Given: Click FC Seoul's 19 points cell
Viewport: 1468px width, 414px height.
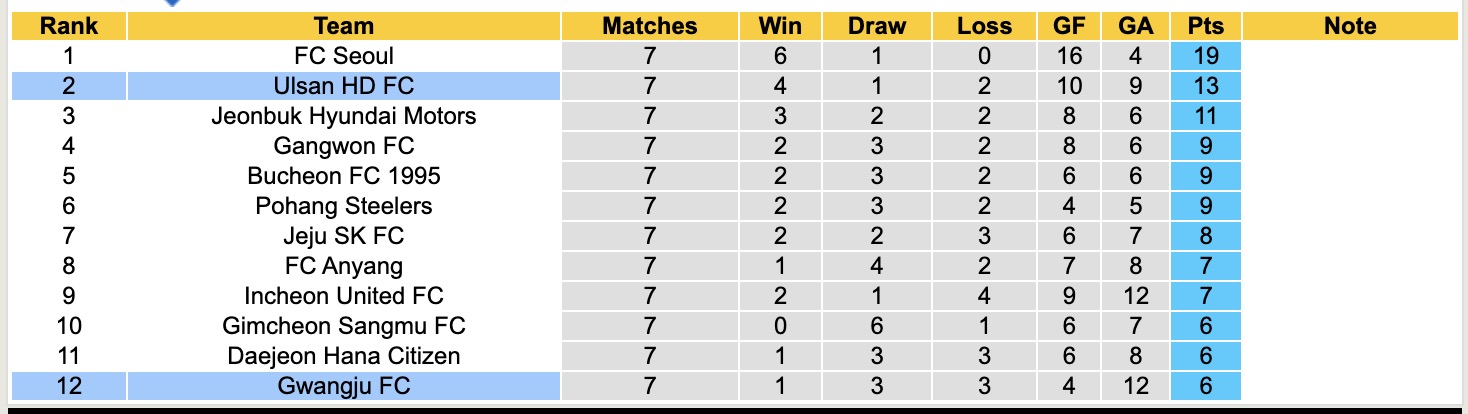Looking at the screenshot, I should (1206, 56).
